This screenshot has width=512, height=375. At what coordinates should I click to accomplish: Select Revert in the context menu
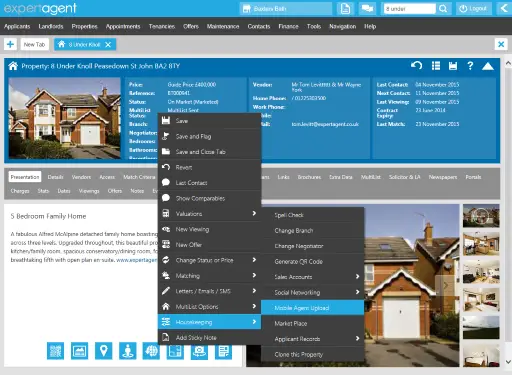point(209,167)
